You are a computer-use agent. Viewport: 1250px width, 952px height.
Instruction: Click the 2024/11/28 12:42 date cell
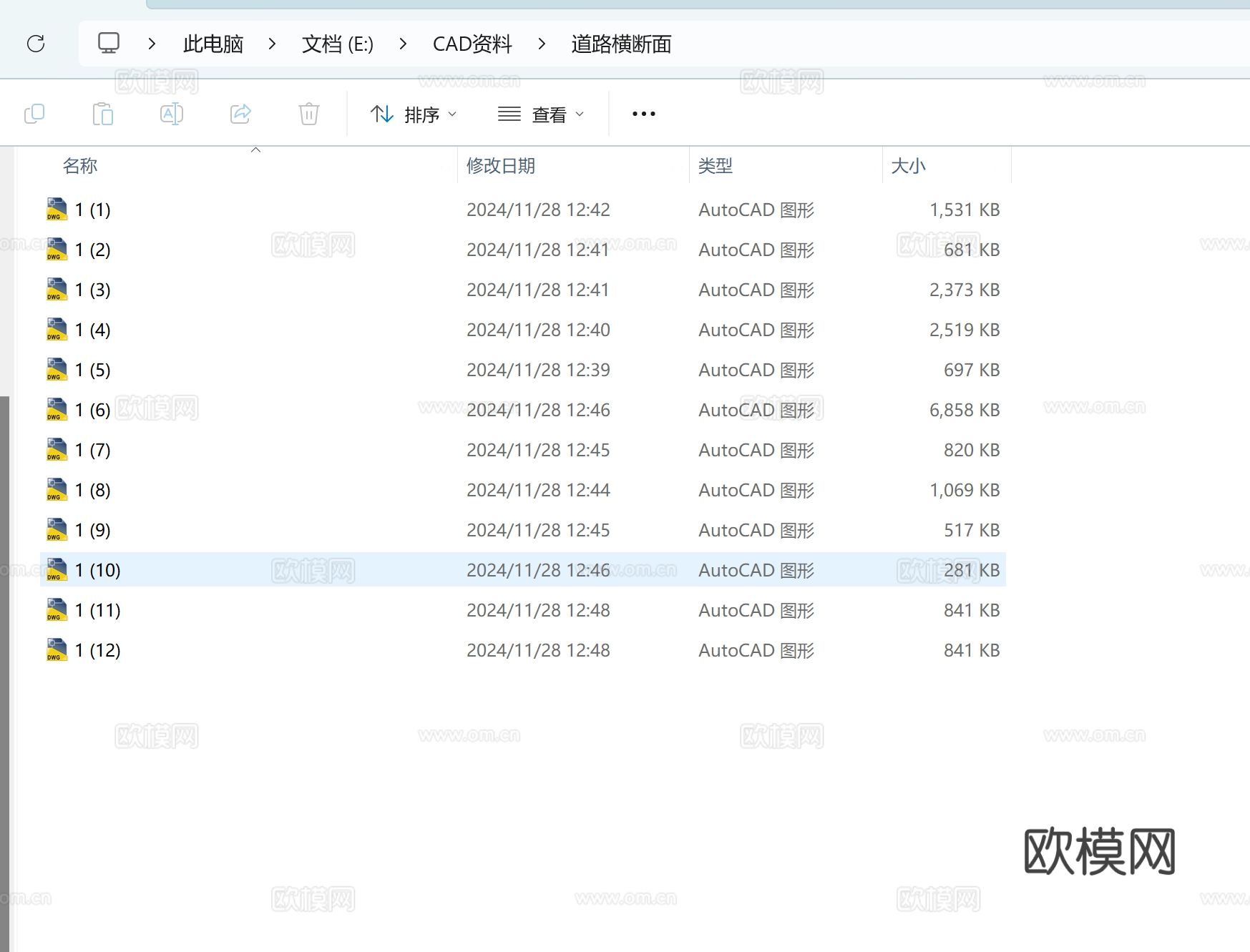click(x=538, y=210)
